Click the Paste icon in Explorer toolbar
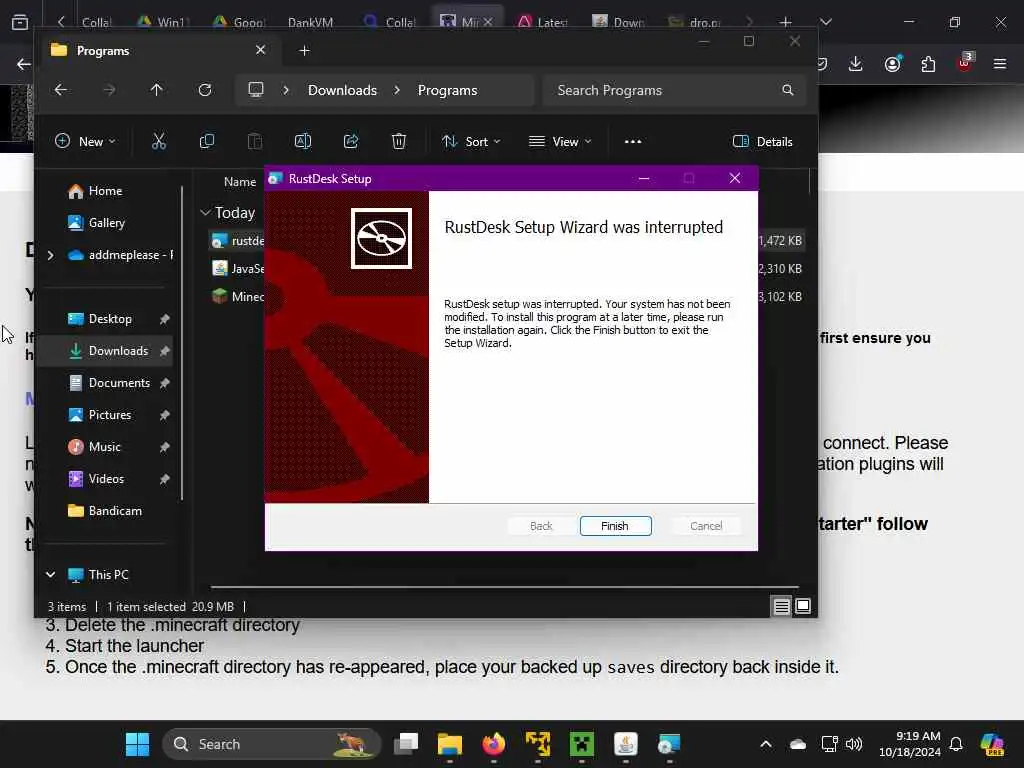This screenshot has height=768, width=1024. (x=255, y=141)
